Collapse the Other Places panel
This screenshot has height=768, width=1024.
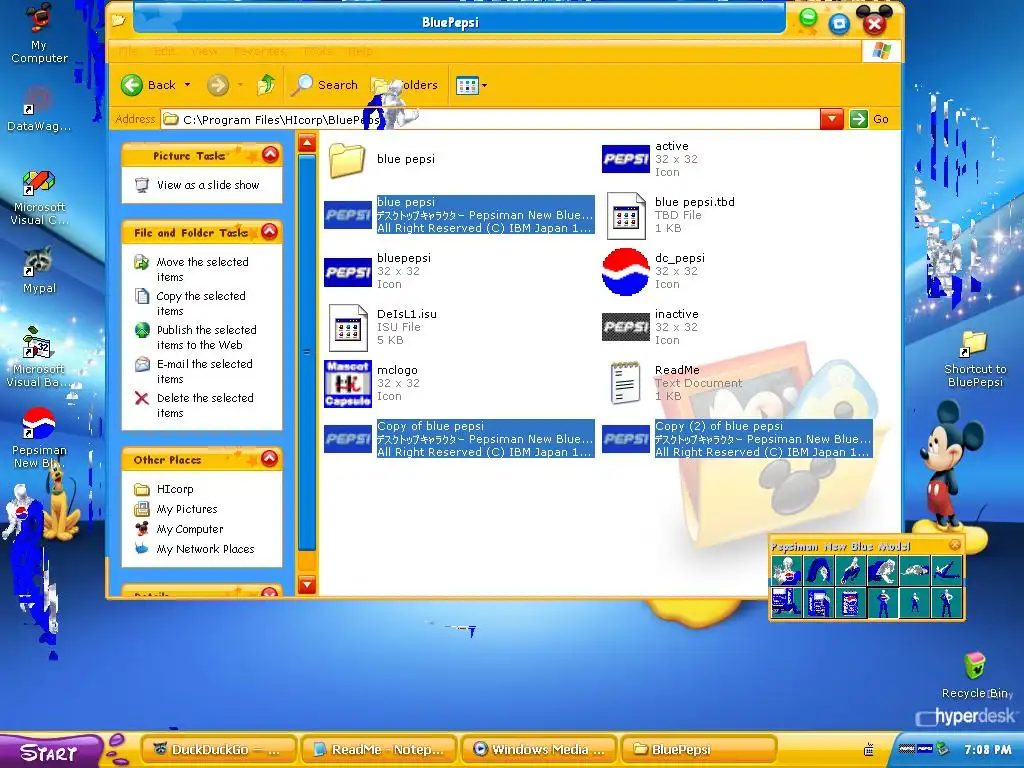[x=270, y=458]
